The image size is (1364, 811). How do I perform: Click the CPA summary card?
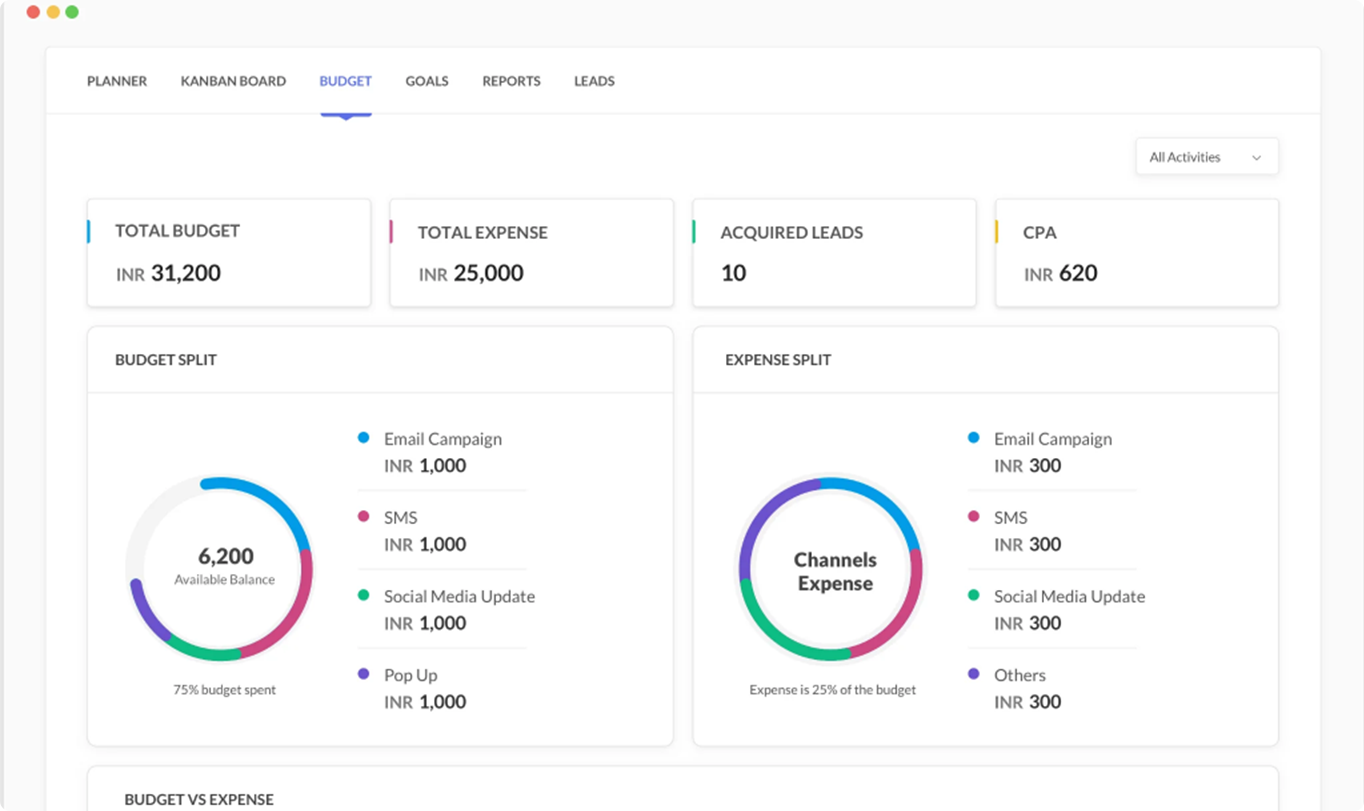pyautogui.click(x=1136, y=252)
